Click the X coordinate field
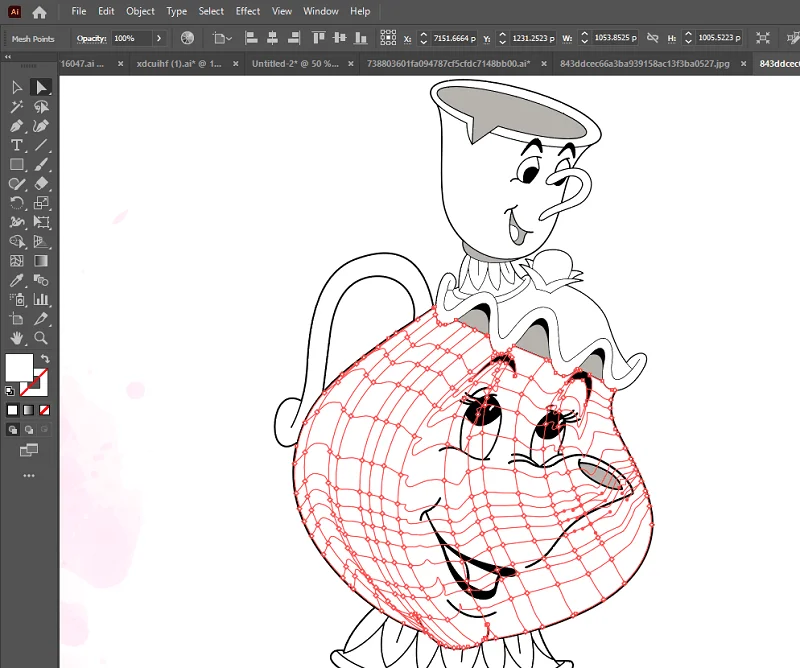 (454, 38)
